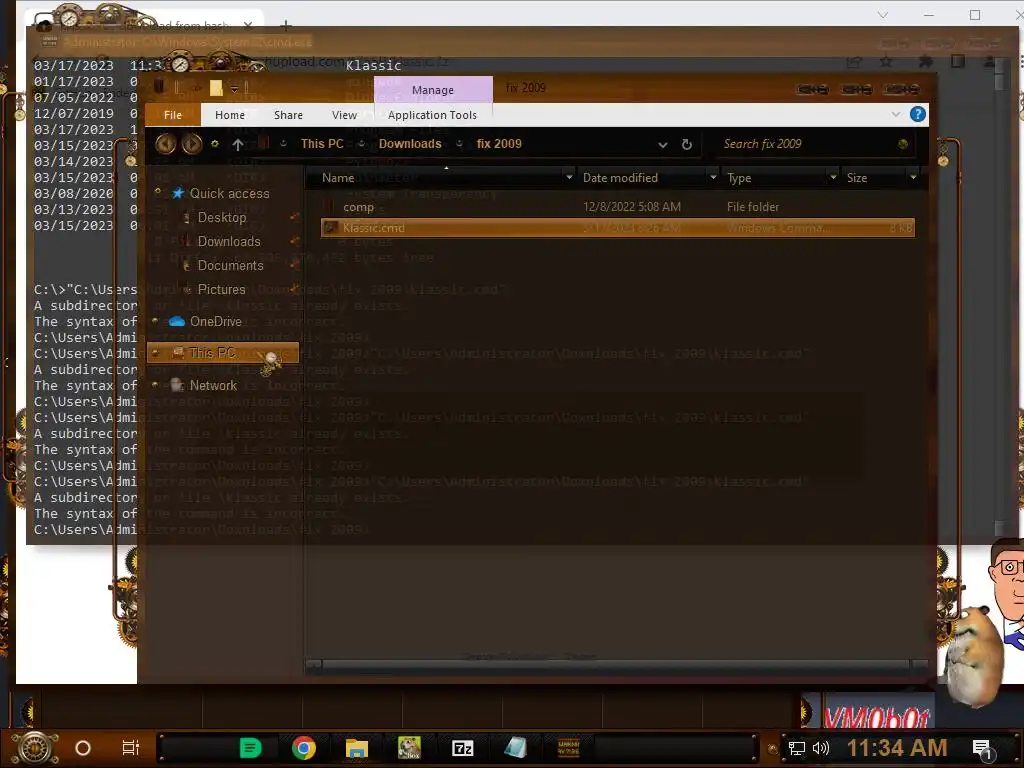The height and width of the screenshot is (768, 1024).
Task: Click the 11:34 AM taskbar clock
Action: pos(897,748)
